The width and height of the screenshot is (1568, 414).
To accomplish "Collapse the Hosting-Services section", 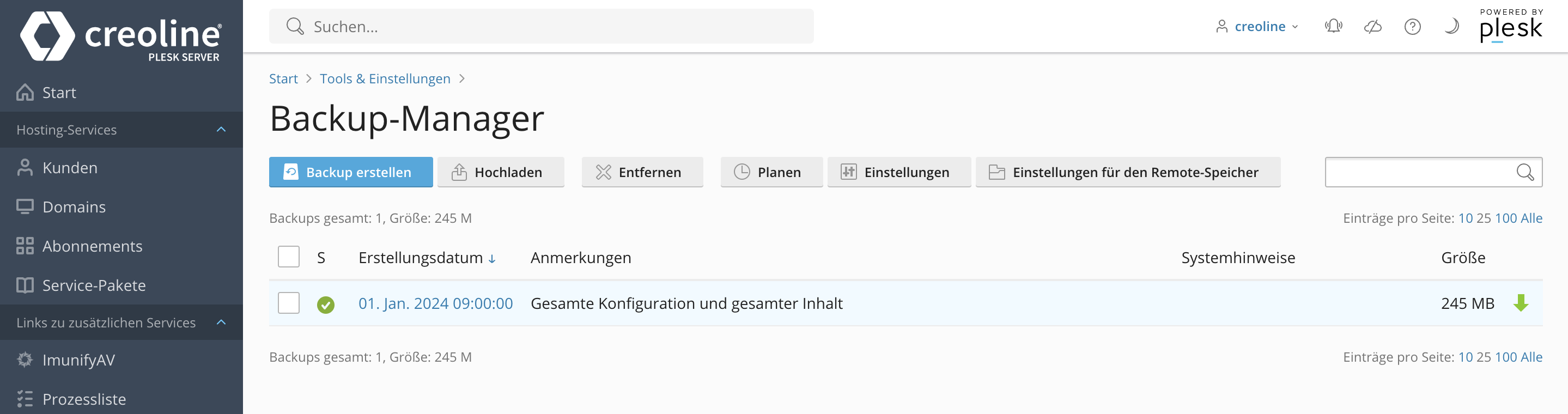I will click(222, 130).
